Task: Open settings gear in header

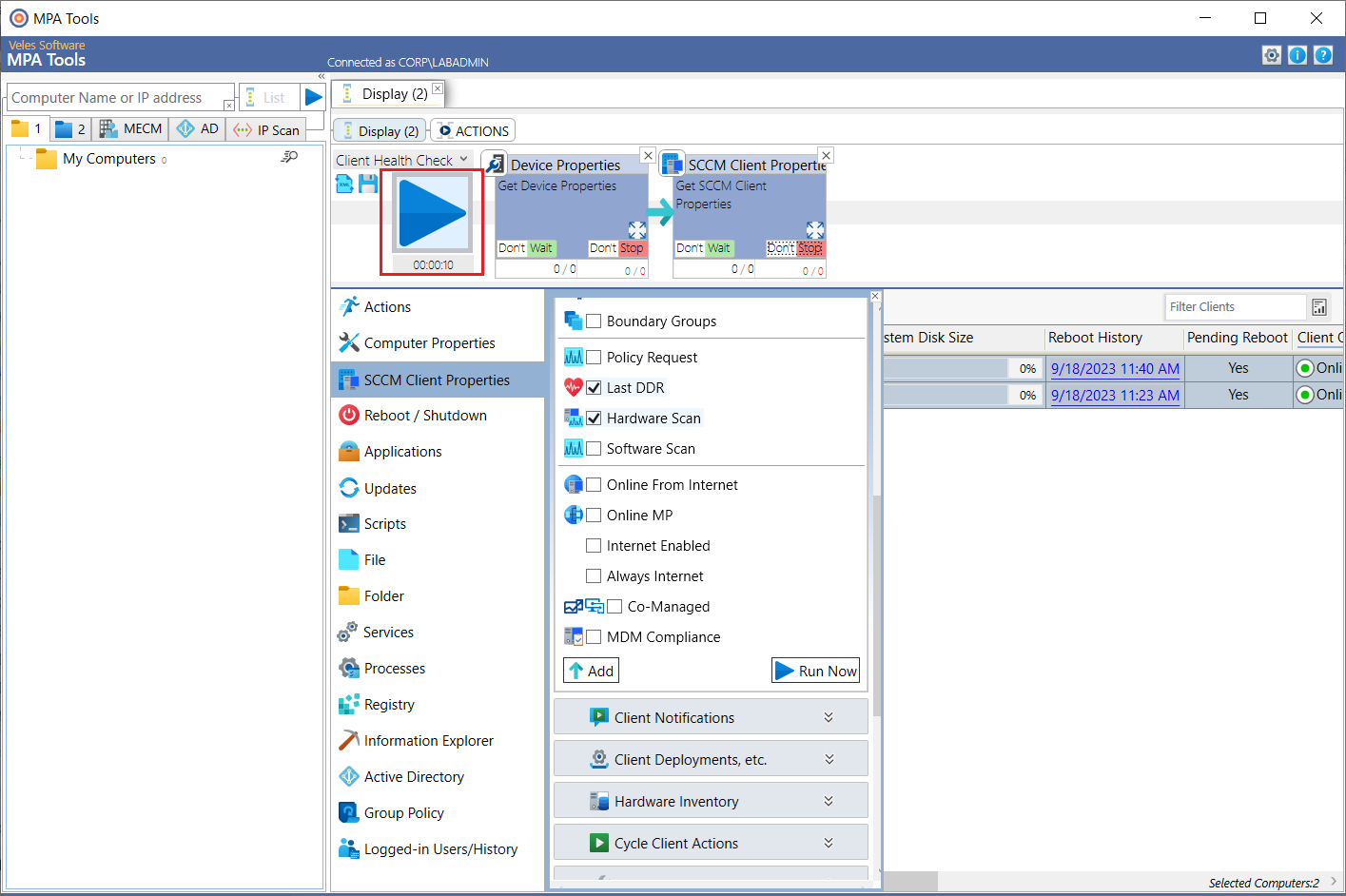Action: (1272, 55)
